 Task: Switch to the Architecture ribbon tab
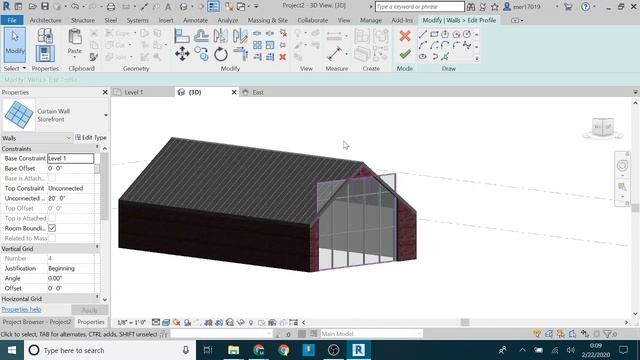click(x=45, y=20)
